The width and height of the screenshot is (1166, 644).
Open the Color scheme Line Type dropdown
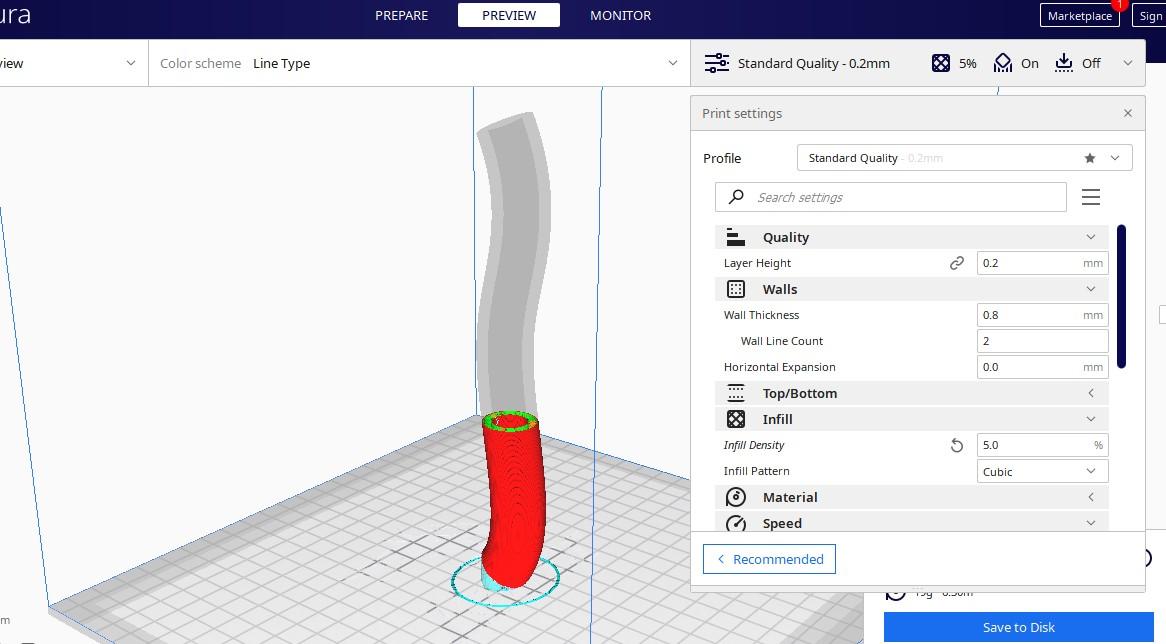419,63
